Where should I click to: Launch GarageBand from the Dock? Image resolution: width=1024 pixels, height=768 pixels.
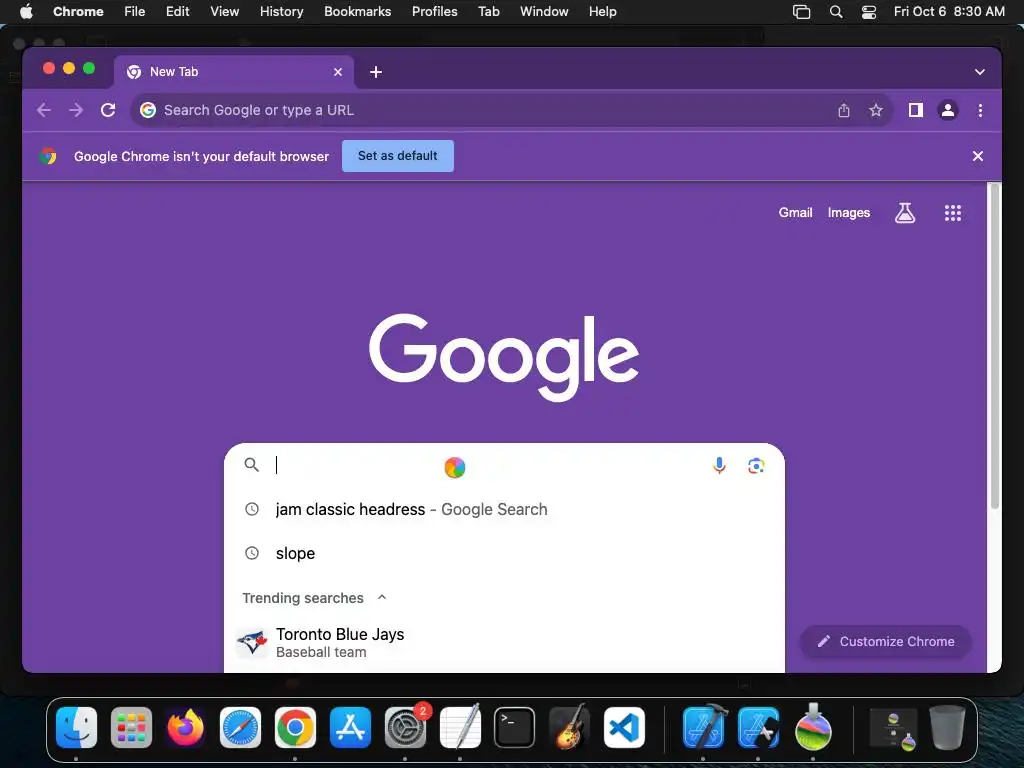tap(569, 728)
